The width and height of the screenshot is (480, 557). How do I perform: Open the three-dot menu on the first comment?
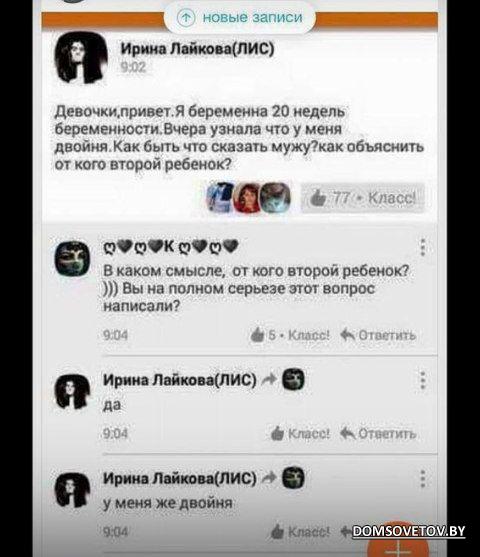point(422,247)
